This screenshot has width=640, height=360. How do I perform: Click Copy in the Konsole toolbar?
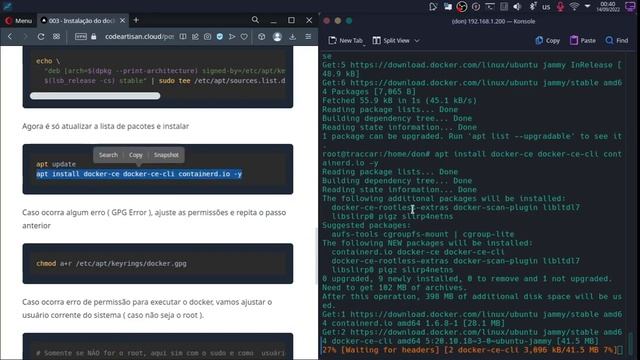click(547, 40)
